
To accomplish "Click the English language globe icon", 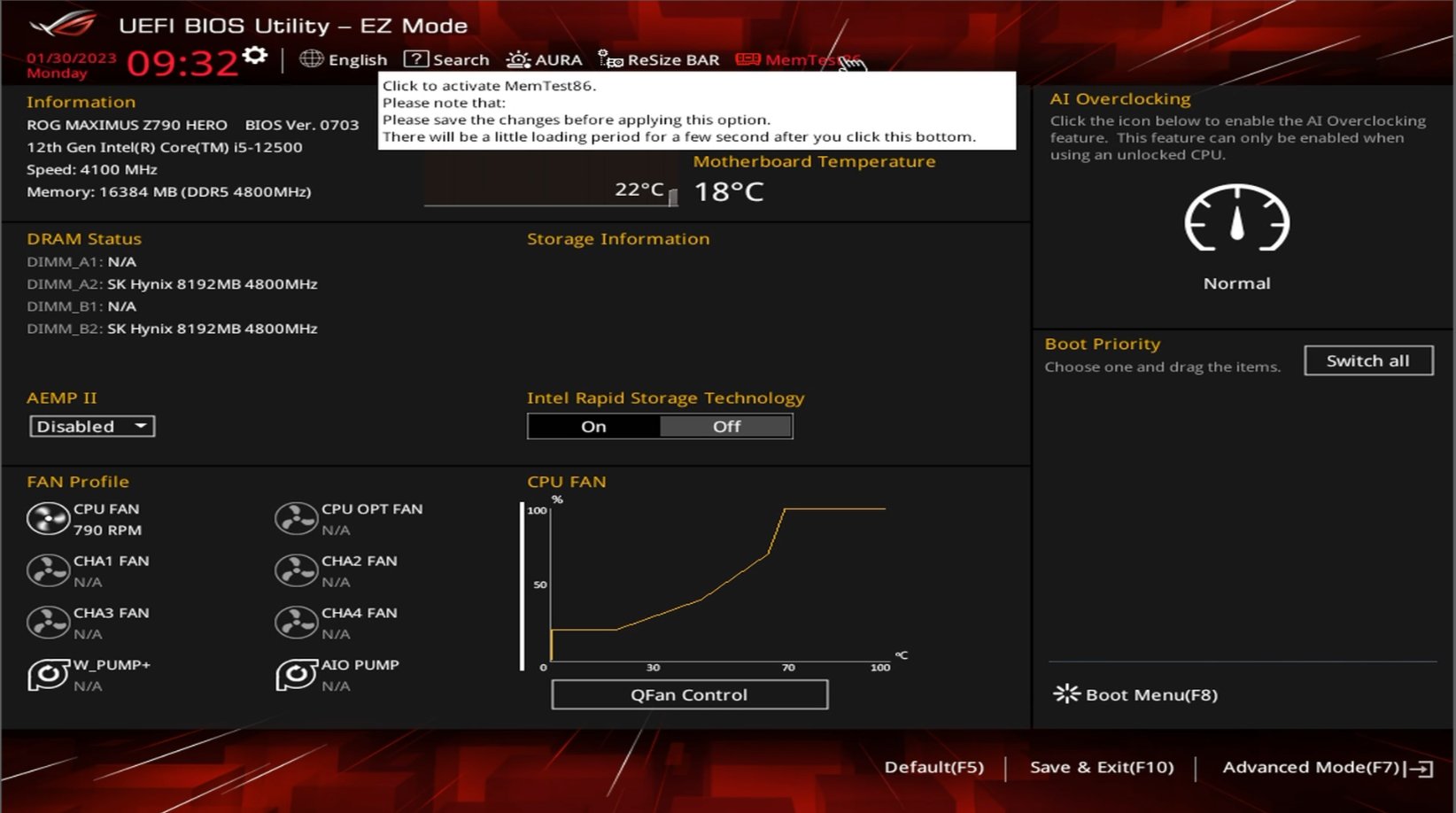I will click(311, 59).
